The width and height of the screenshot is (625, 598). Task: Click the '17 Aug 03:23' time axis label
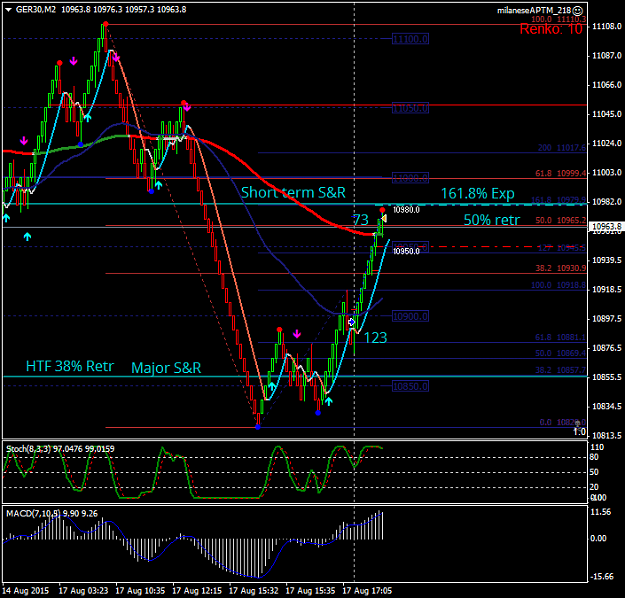[x=83, y=591]
